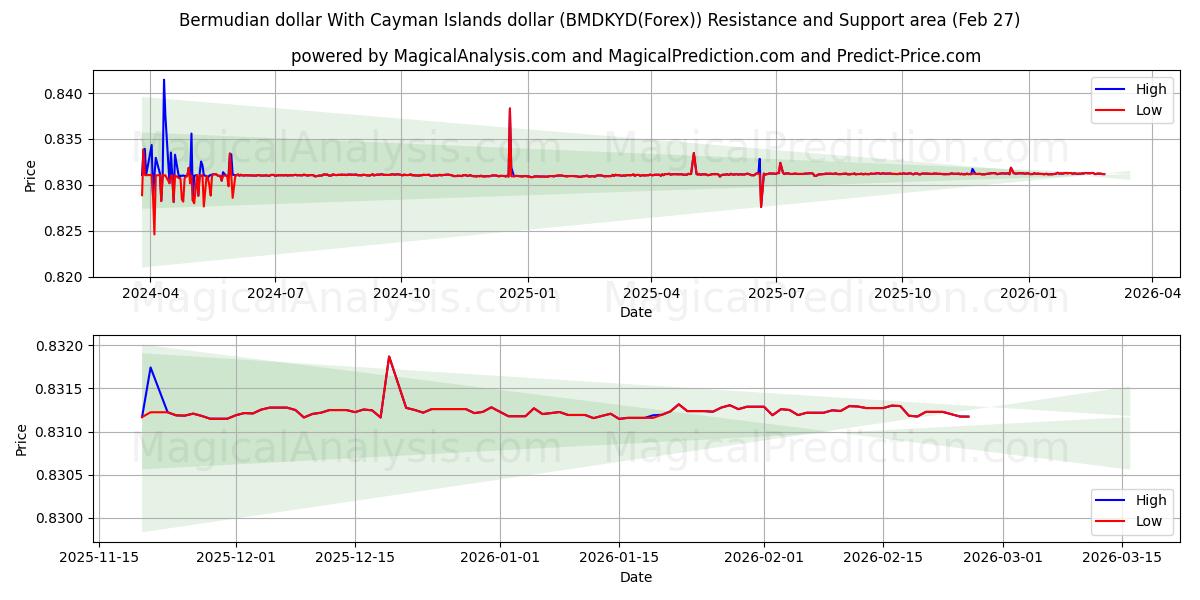Click the 'Date' x-axis title of top chart

636,312
